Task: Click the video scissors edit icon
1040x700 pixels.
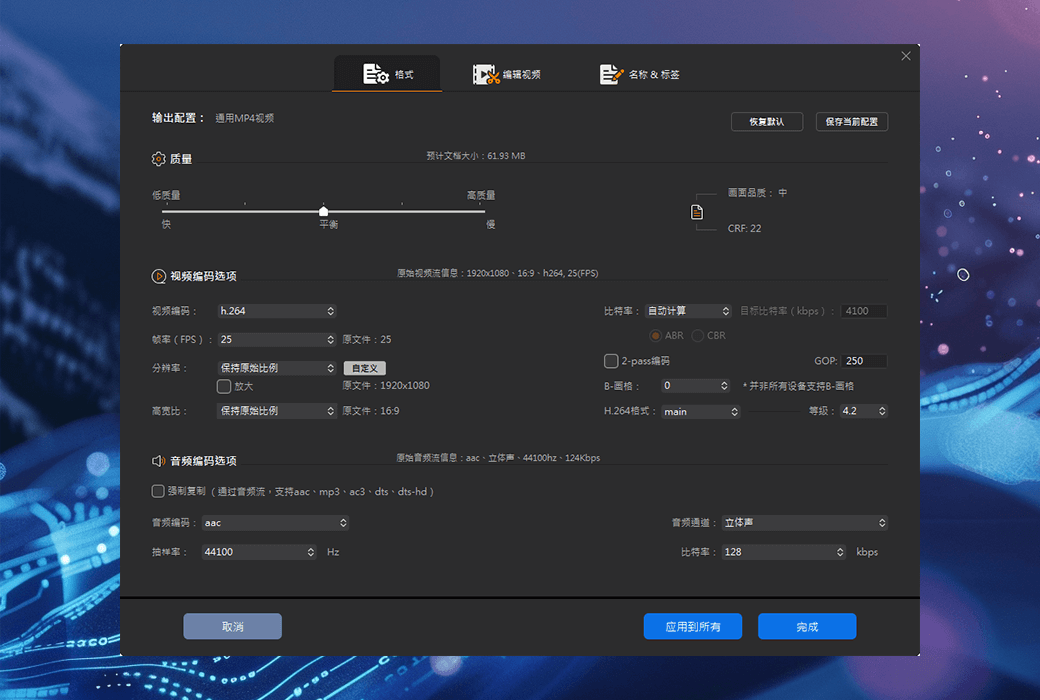Action: click(x=486, y=74)
